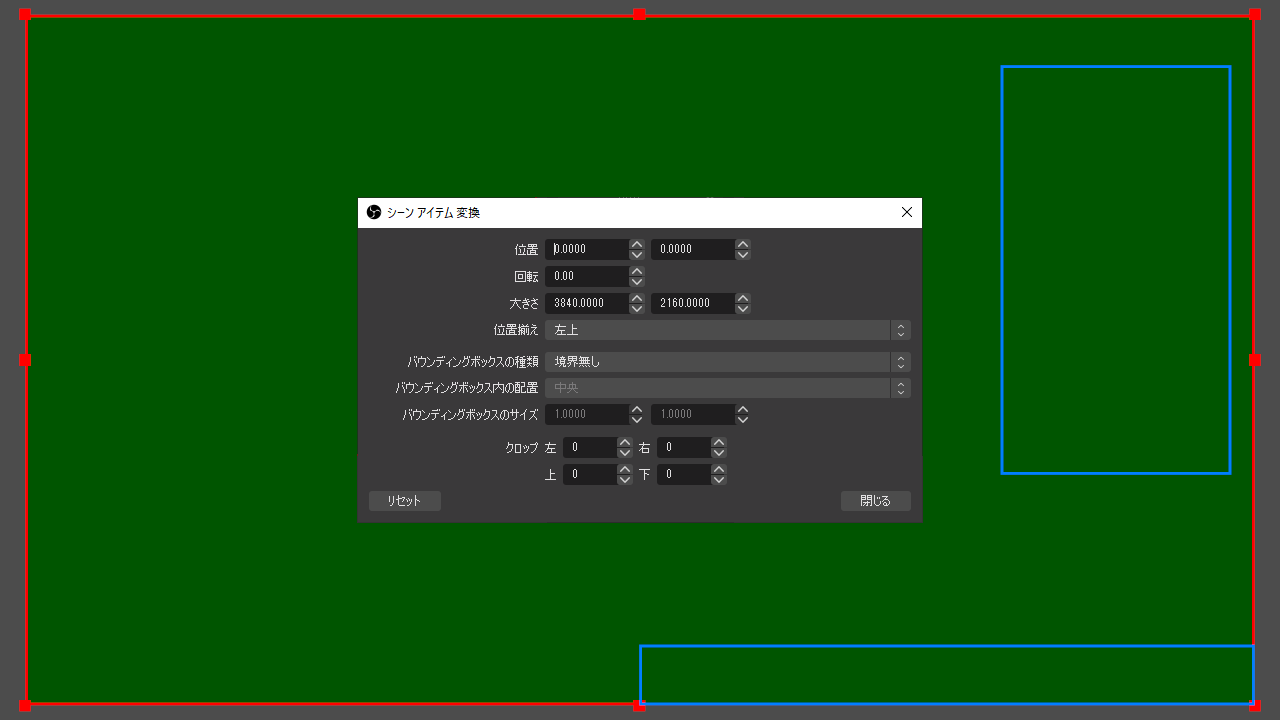This screenshot has height=720, width=1280.
Task: Click the down arrow of position Y spinner
Action: click(743, 255)
